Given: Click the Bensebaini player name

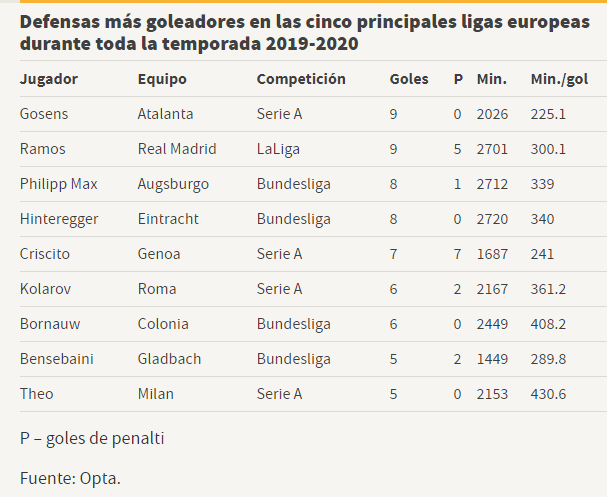Looking at the screenshot, I should pos(56,359).
